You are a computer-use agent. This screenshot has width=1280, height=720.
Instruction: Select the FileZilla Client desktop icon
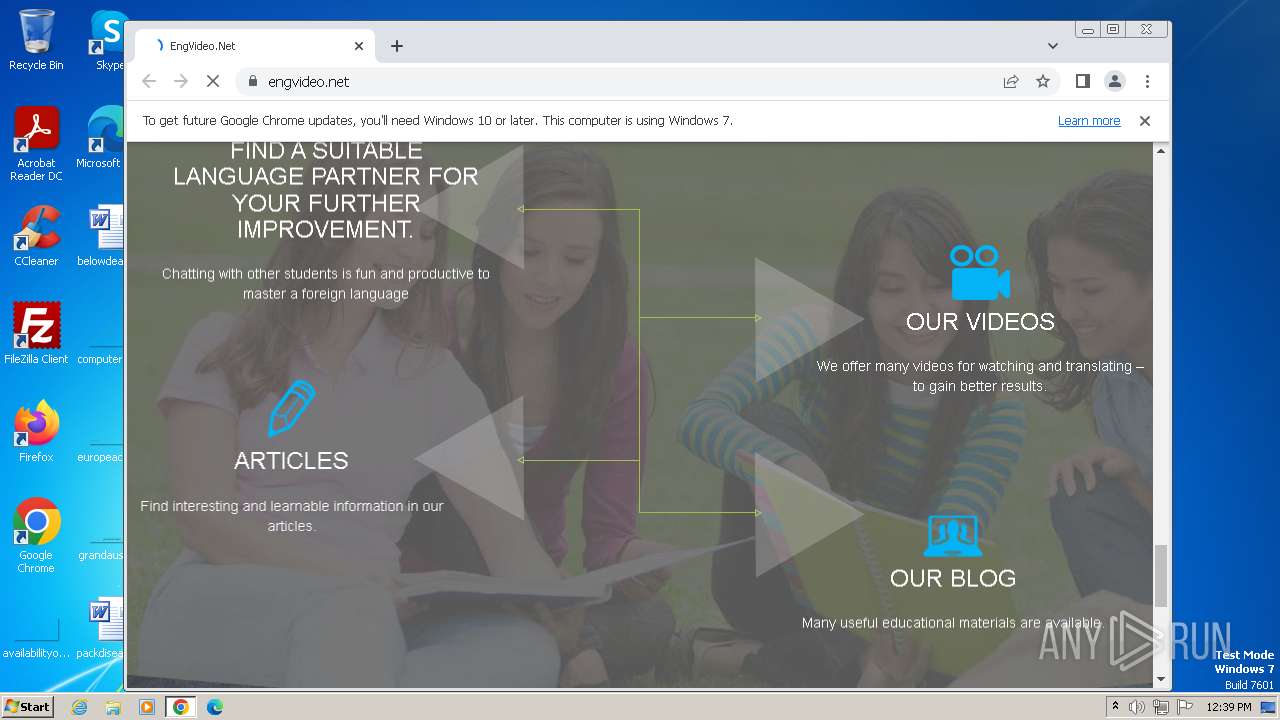coord(36,333)
